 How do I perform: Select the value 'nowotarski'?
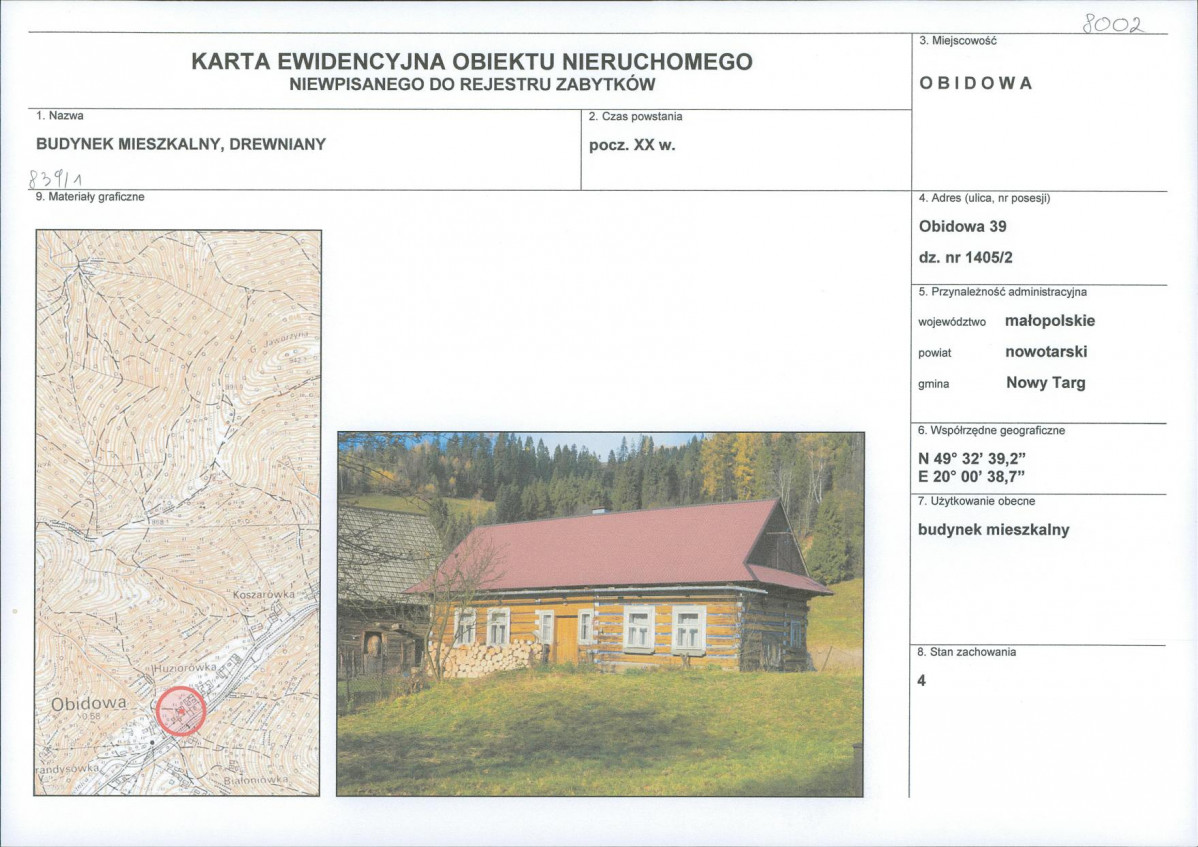[x=1046, y=352]
